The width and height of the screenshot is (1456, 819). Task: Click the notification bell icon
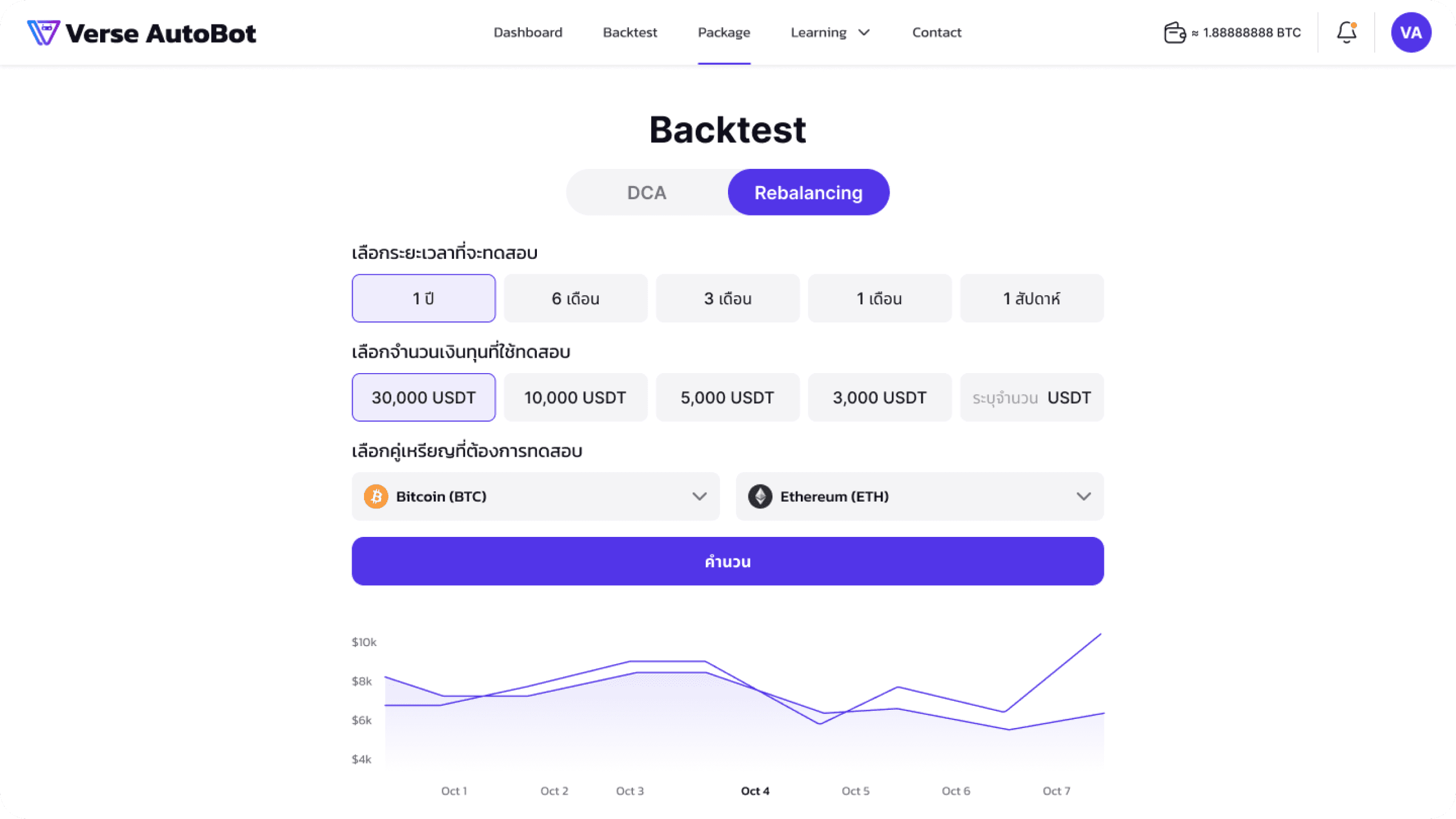[x=1346, y=32]
